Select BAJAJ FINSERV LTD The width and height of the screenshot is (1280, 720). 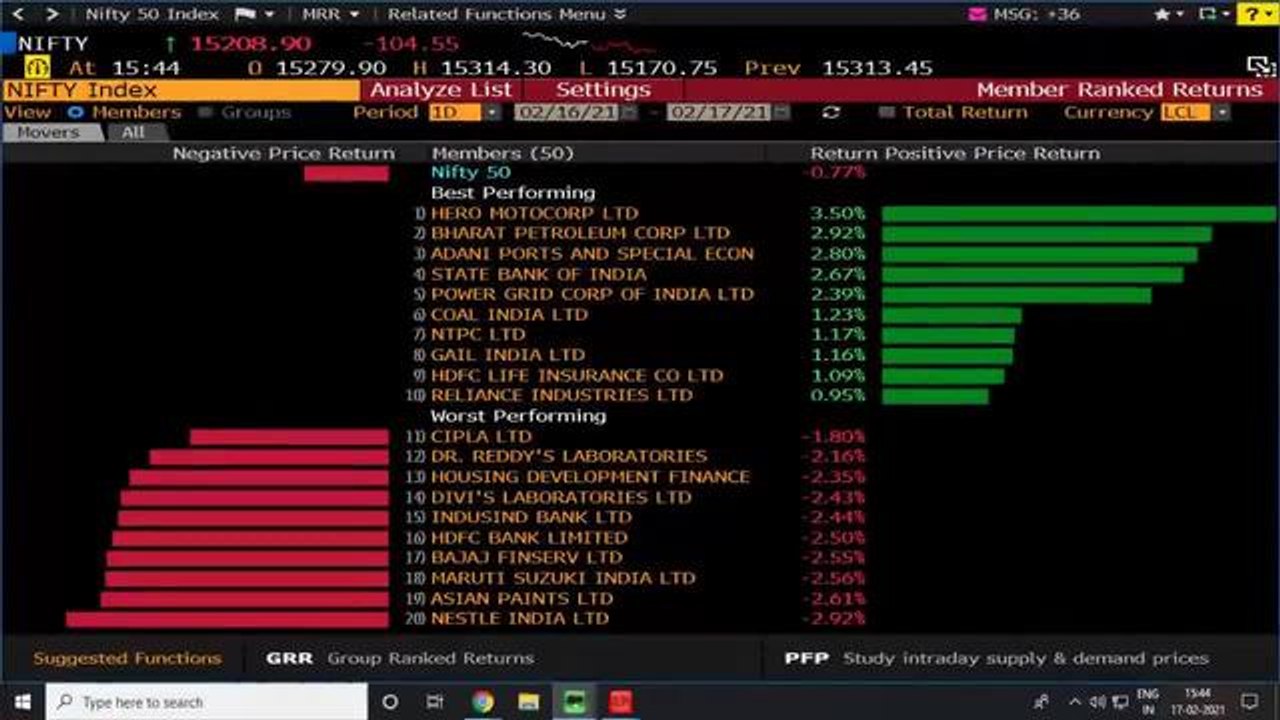click(x=527, y=557)
